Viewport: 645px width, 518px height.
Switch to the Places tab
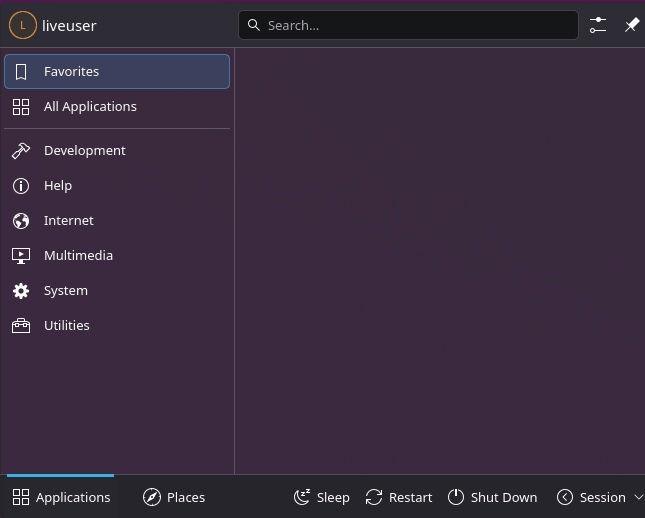tap(174, 497)
